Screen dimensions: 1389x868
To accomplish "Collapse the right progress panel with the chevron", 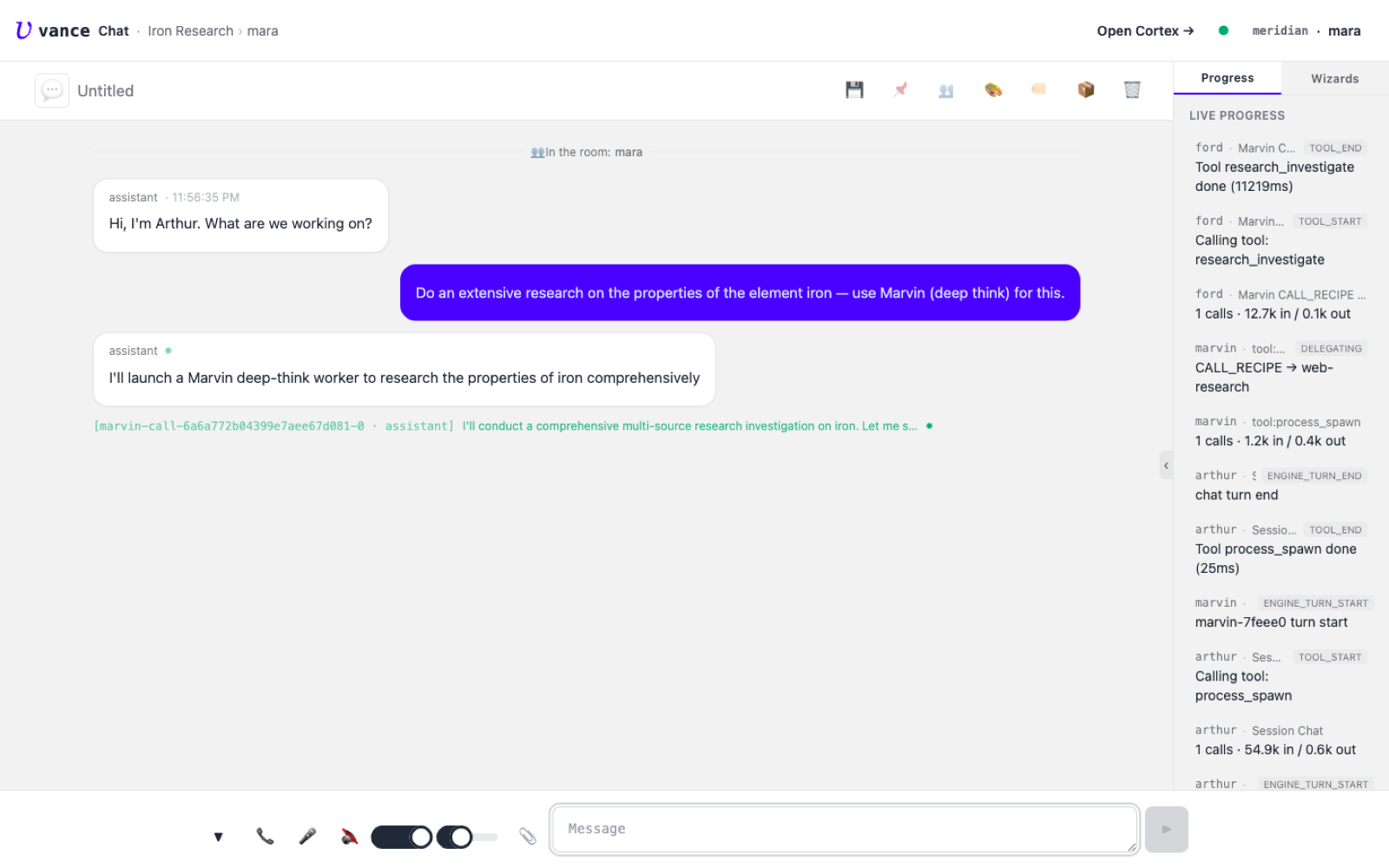I will 1166,465.
